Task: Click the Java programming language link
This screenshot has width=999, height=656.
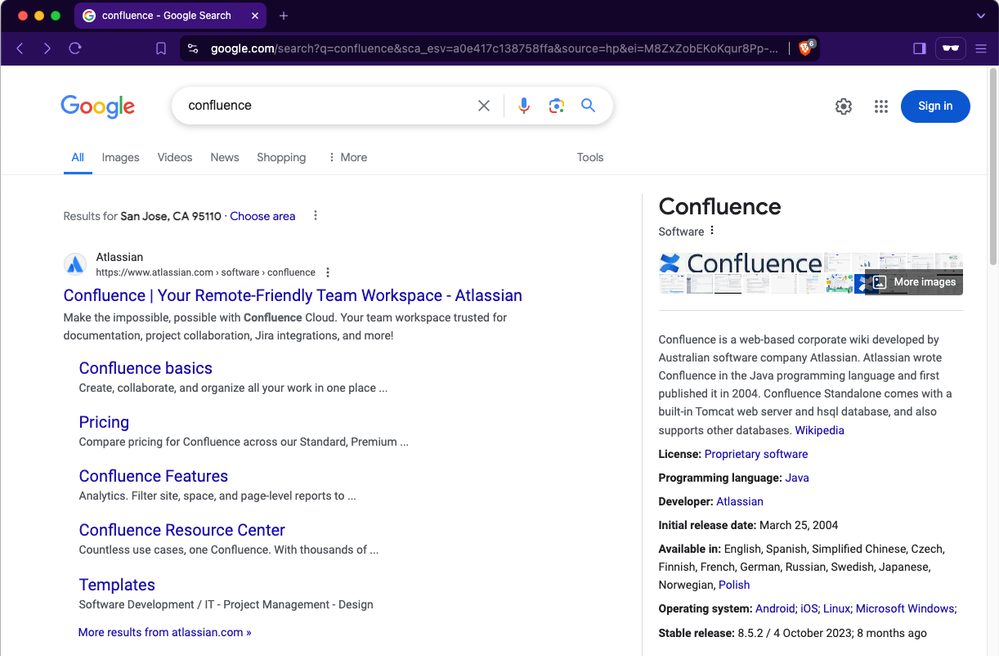Action: (x=796, y=478)
